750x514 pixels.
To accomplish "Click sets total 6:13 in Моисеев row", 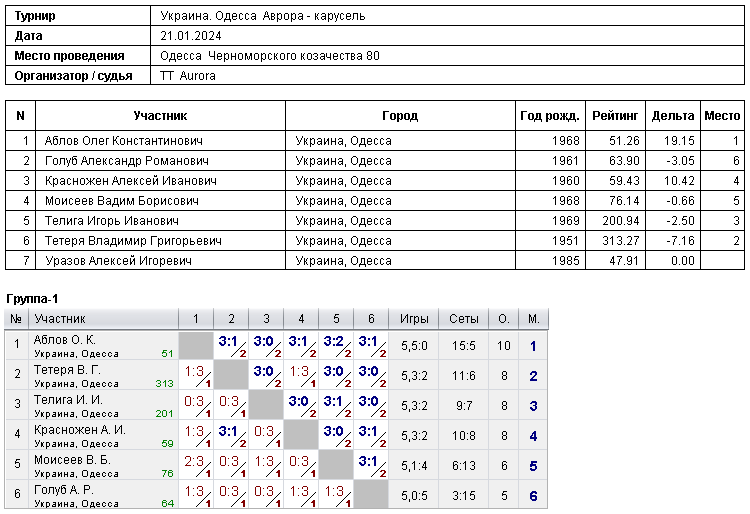I will (463, 466).
